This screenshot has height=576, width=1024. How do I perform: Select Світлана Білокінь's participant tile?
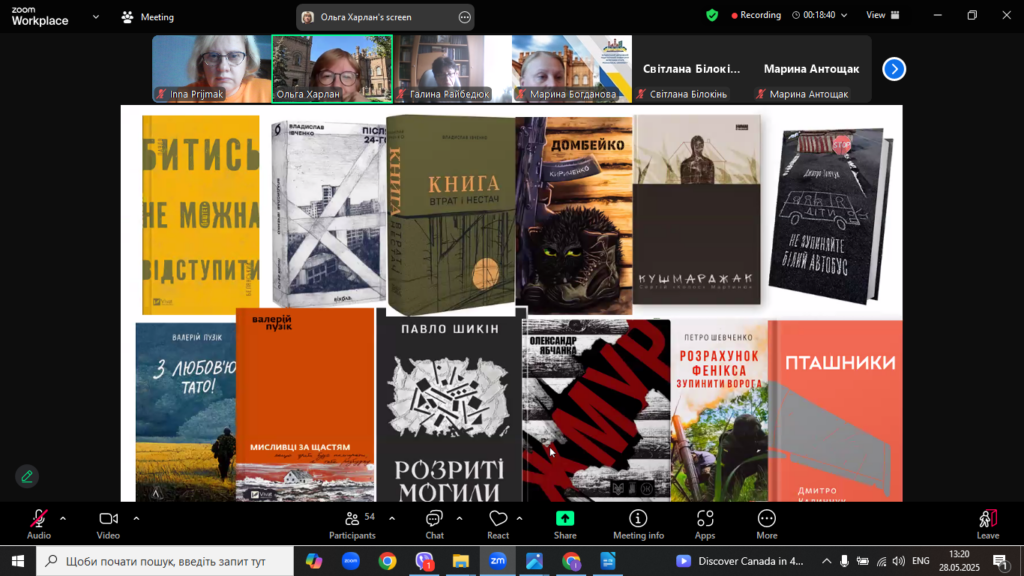click(692, 69)
